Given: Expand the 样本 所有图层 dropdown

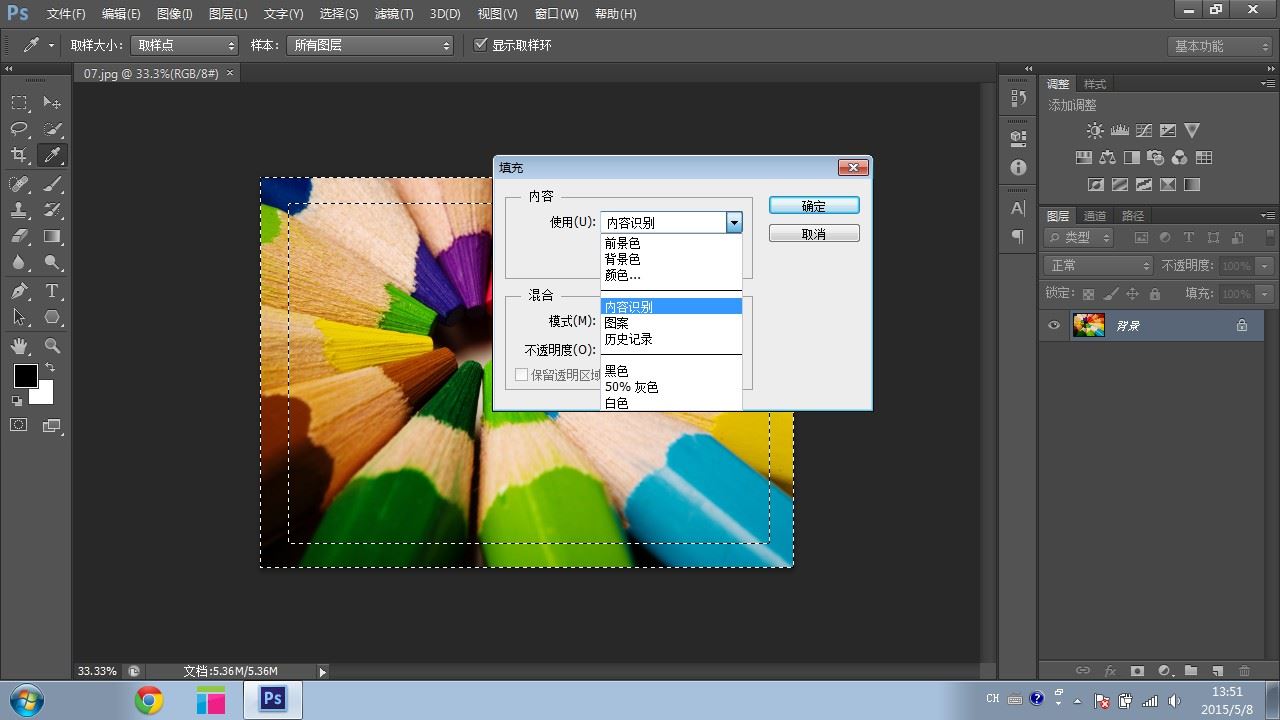Looking at the screenshot, I should coord(370,46).
